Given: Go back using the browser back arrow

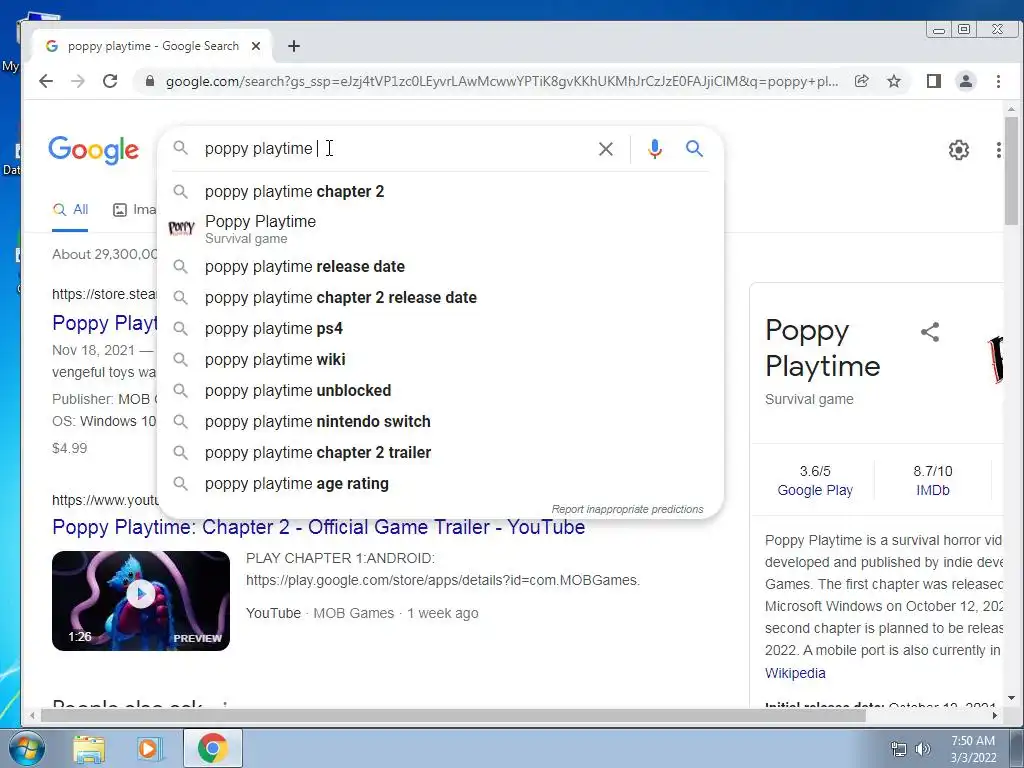Looking at the screenshot, I should point(46,81).
